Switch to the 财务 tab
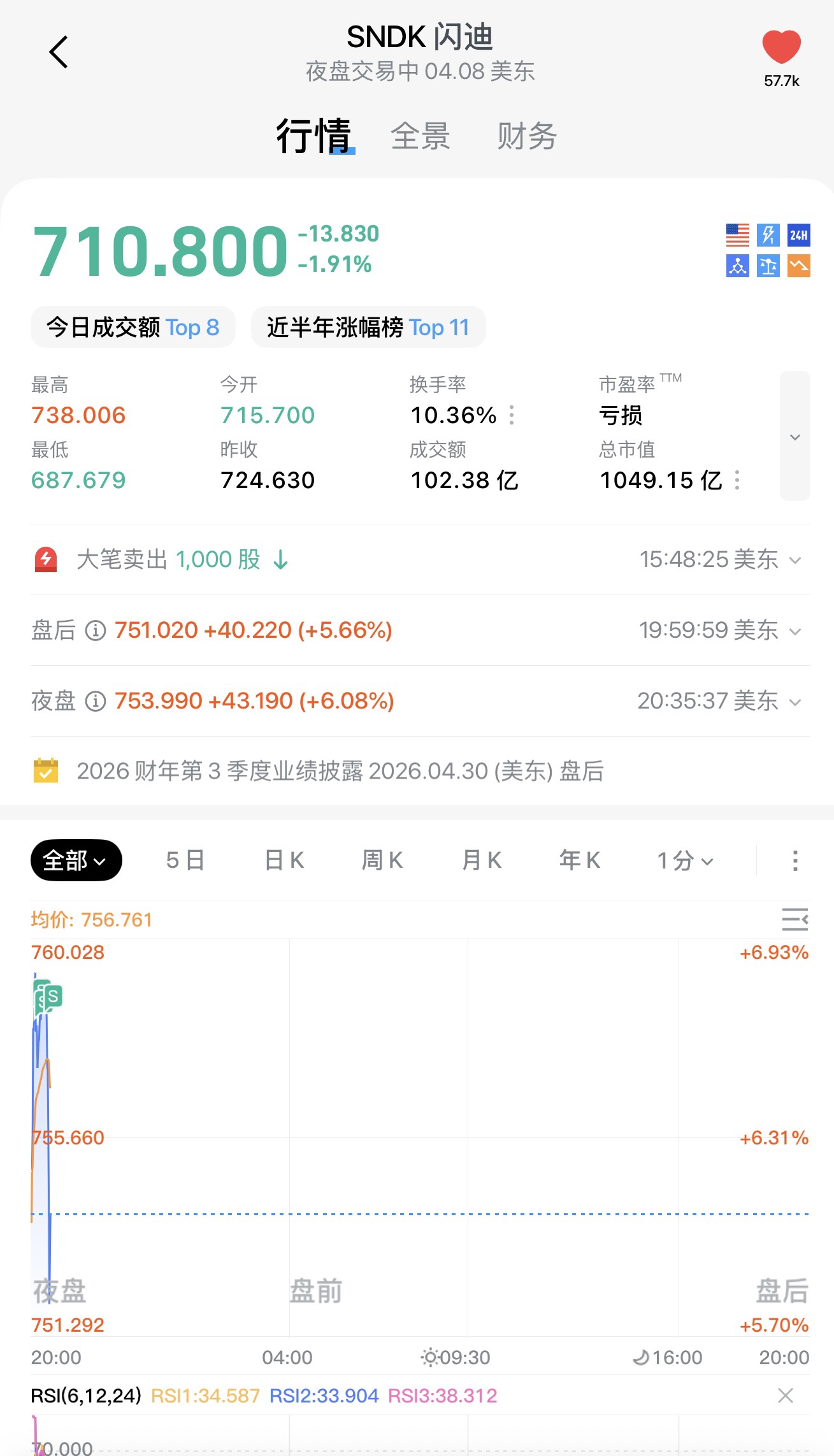Image resolution: width=834 pixels, height=1456 pixels. (527, 136)
